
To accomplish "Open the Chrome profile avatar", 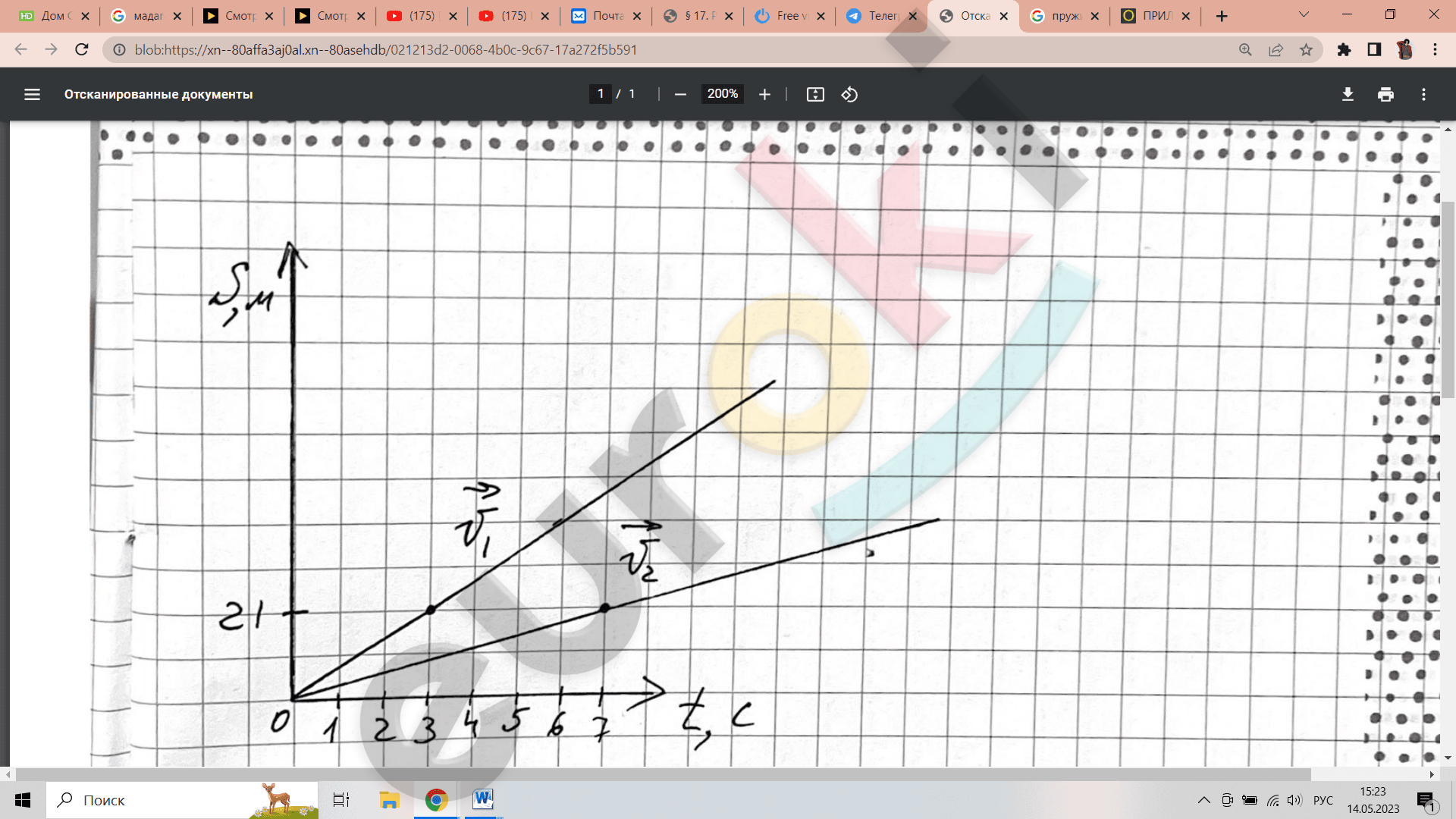I will pyautogui.click(x=1404, y=49).
